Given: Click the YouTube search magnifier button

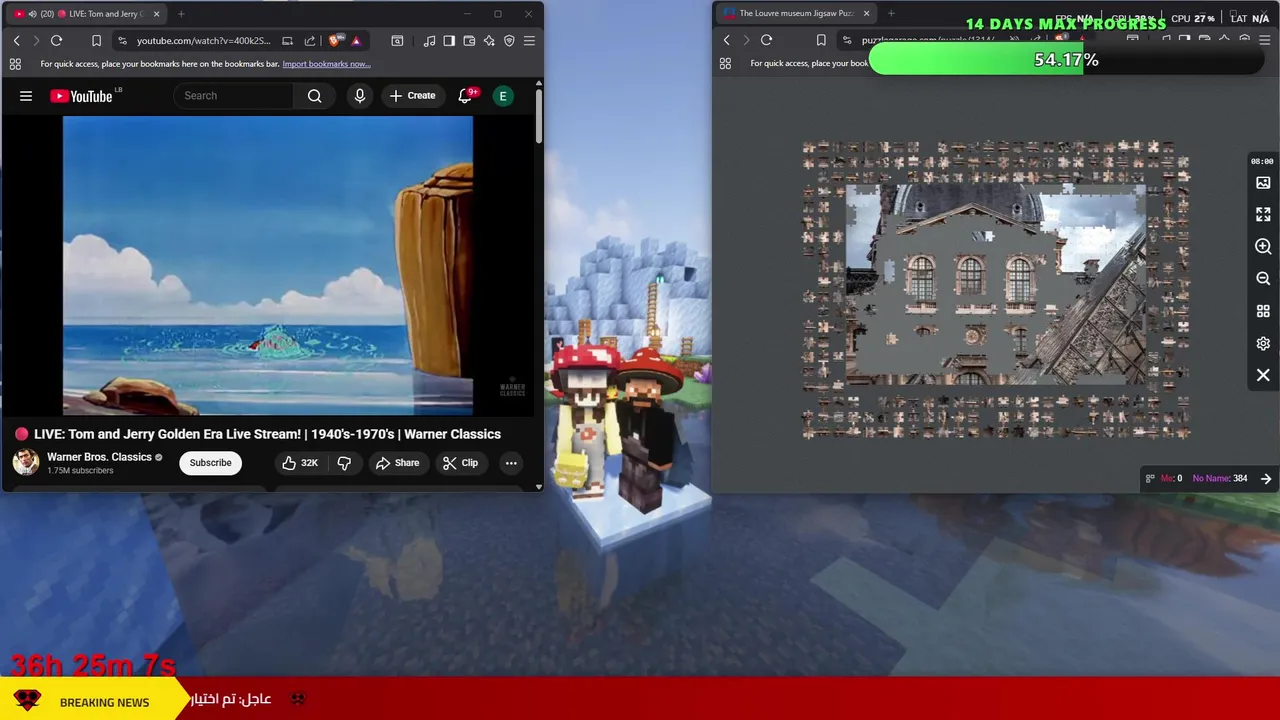Looking at the screenshot, I should click(x=315, y=96).
